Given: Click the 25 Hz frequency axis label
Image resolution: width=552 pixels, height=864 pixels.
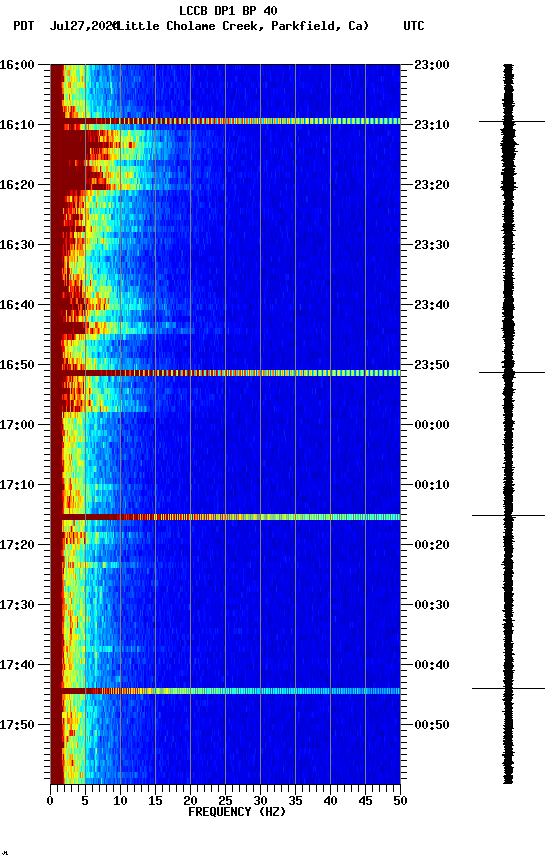Looking at the screenshot, I should click(225, 801).
